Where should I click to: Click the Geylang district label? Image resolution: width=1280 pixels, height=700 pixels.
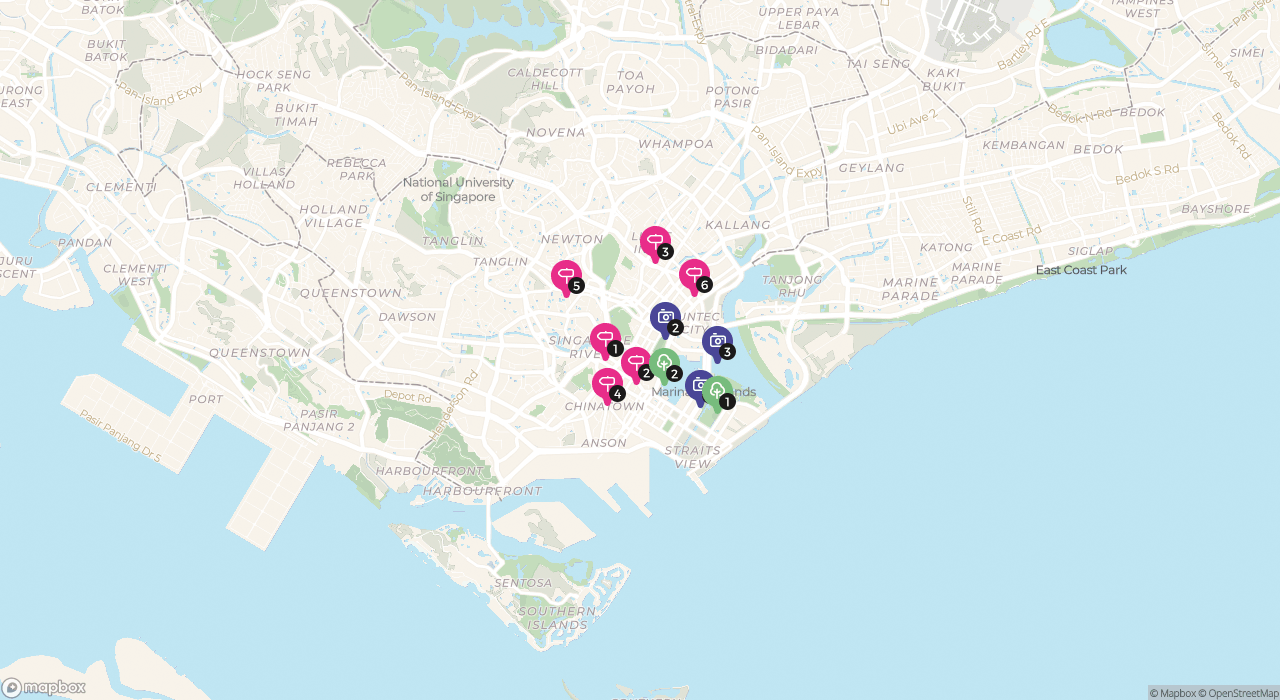click(871, 168)
